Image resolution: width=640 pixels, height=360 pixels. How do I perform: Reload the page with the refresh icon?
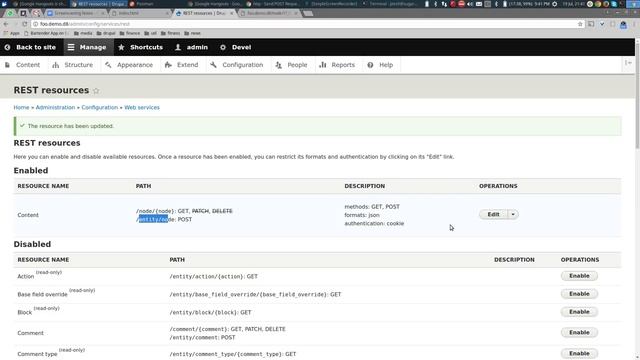(x=24, y=24)
